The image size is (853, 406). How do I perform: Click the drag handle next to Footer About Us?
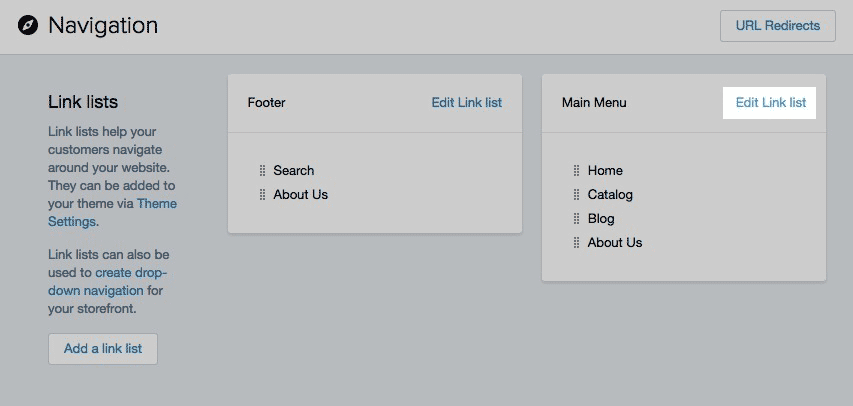coord(262,195)
